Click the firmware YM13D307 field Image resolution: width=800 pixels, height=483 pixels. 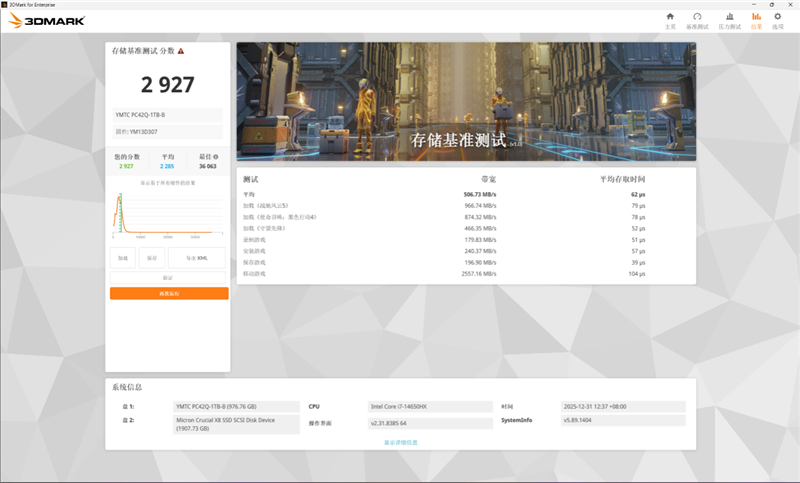tap(166, 132)
